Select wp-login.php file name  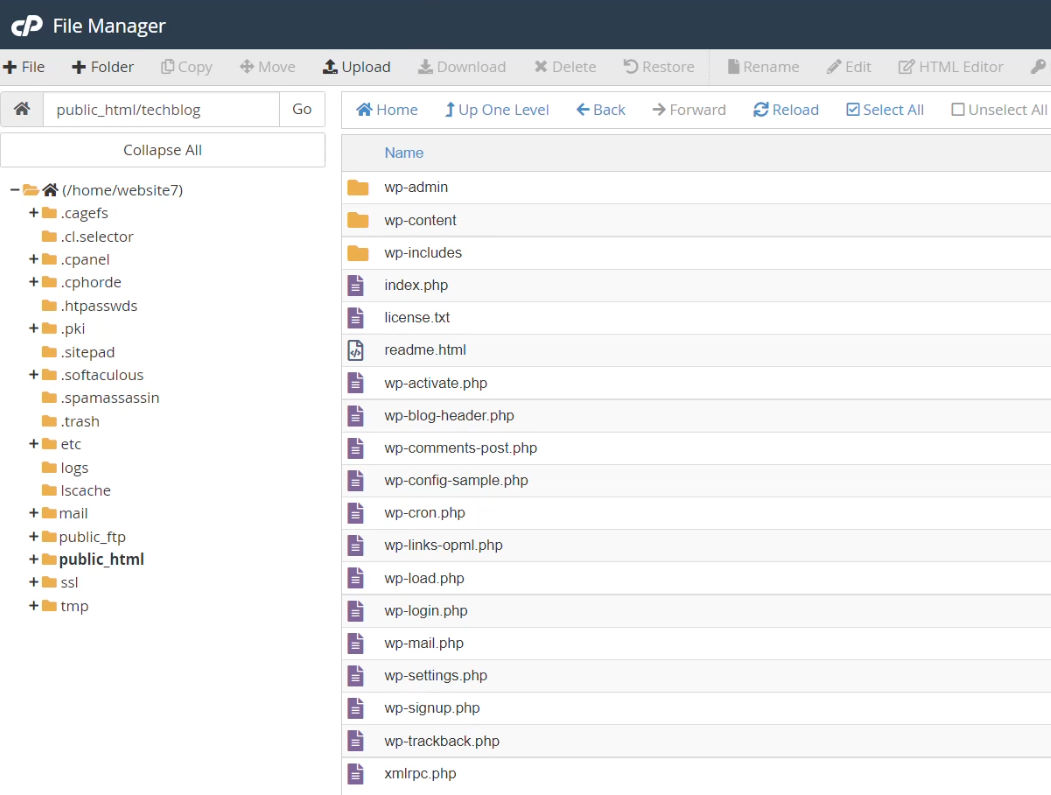point(426,611)
